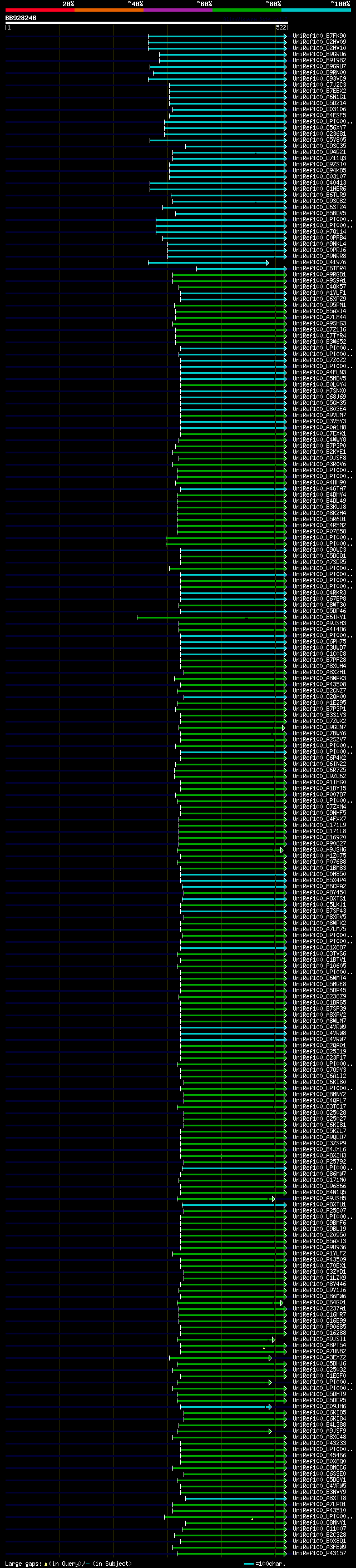
Task: Click the long green alignment bar for B6IKY1
Action: click(x=212, y=618)
